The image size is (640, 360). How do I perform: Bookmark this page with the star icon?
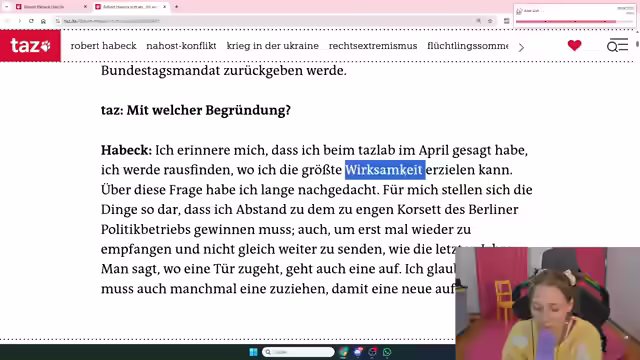tap(490, 21)
